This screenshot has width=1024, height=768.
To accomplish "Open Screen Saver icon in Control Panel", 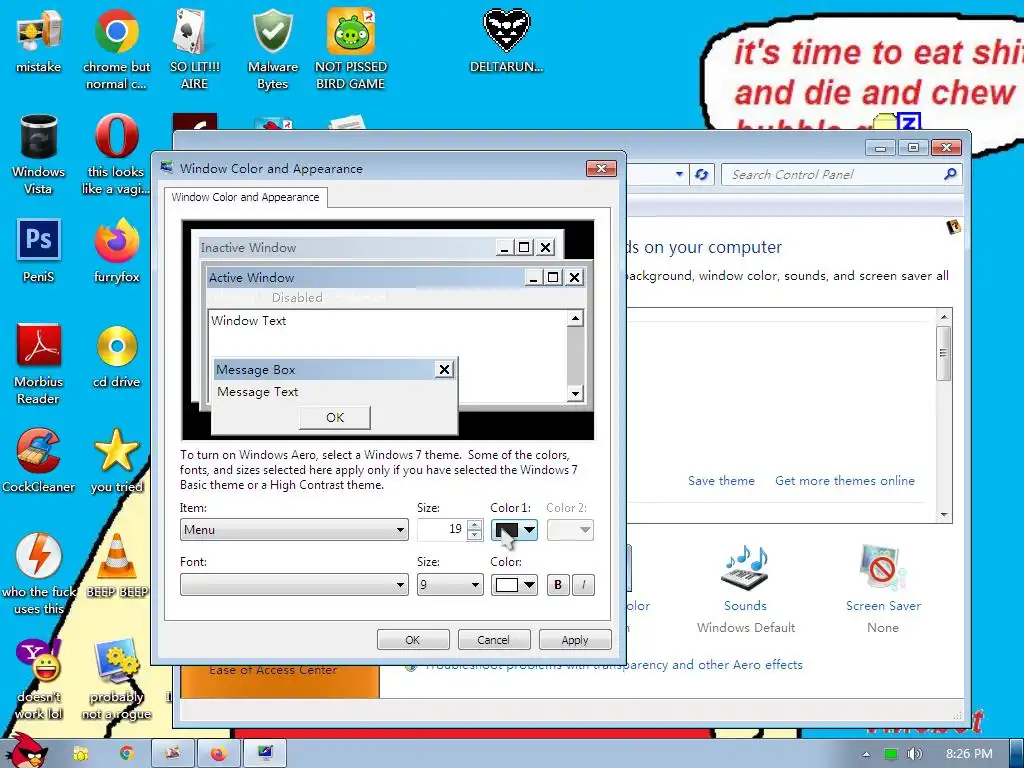I will tap(883, 567).
